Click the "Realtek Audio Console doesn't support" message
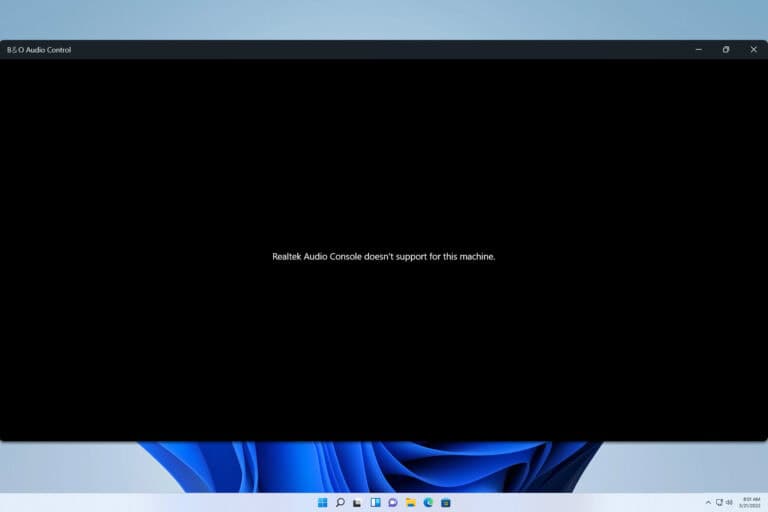 click(x=384, y=257)
